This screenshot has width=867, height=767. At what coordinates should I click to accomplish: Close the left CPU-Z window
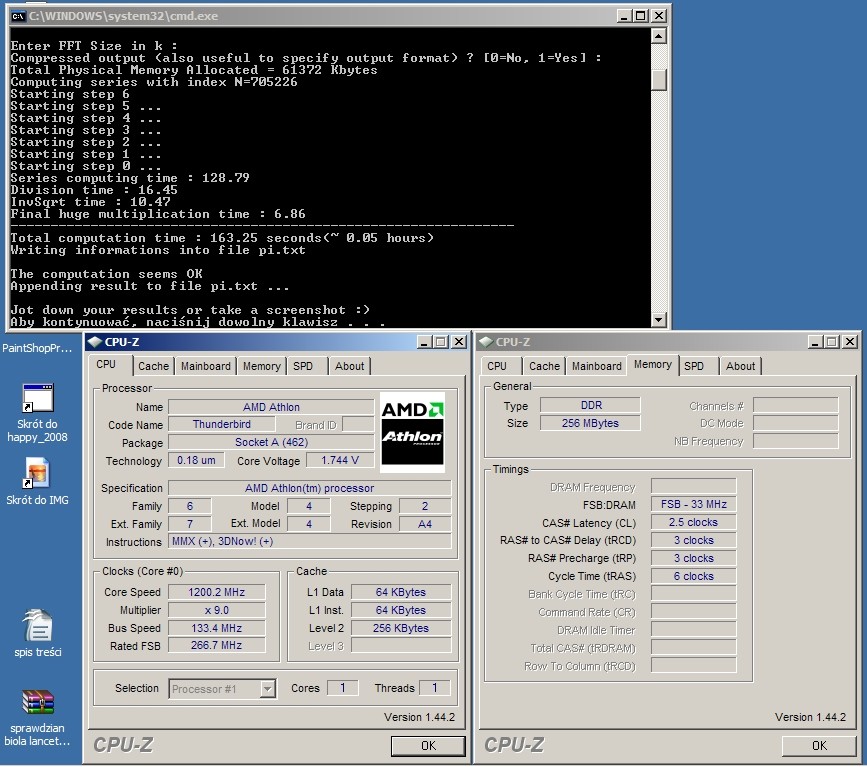coord(459,342)
